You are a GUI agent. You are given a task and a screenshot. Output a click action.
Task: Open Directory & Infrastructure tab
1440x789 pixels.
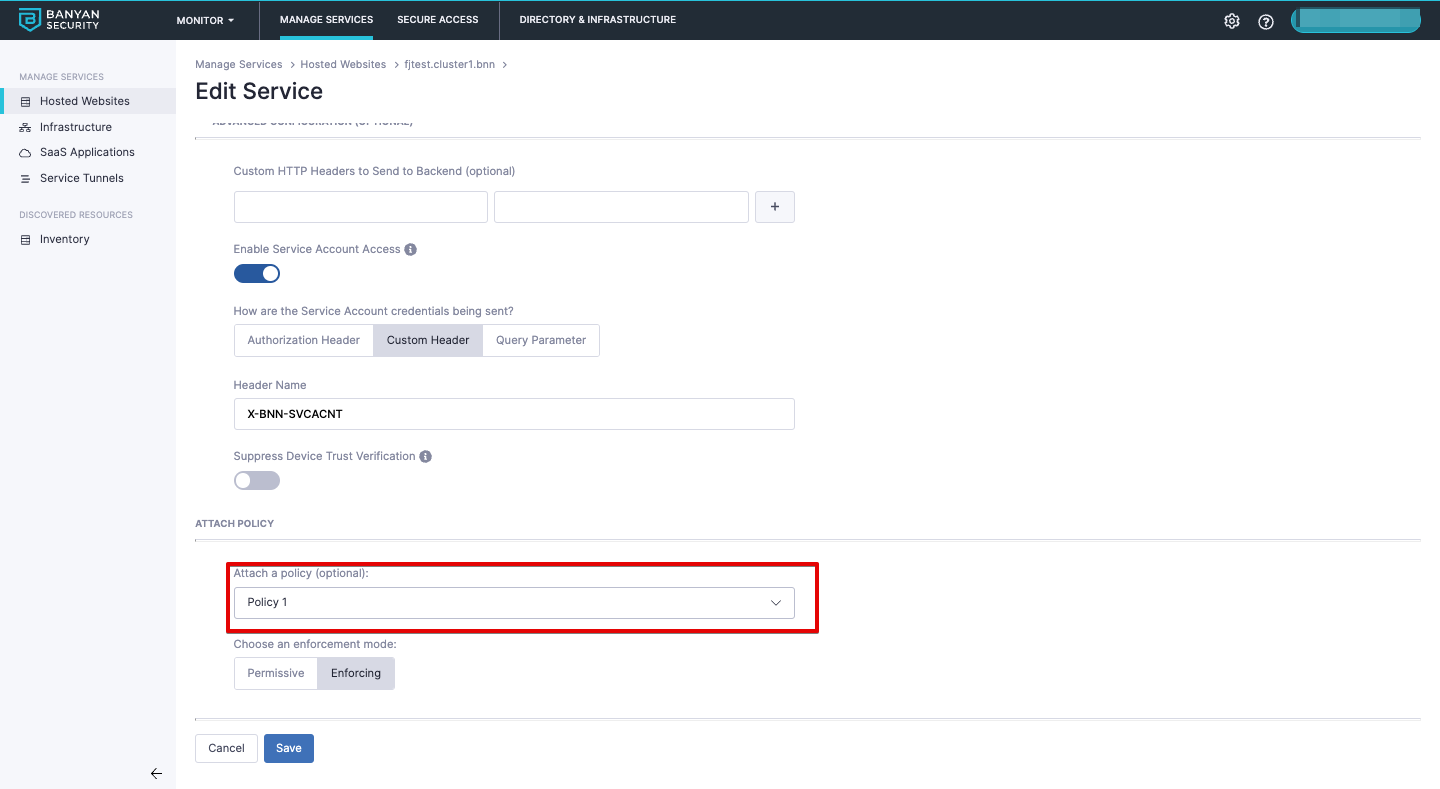[597, 20]
